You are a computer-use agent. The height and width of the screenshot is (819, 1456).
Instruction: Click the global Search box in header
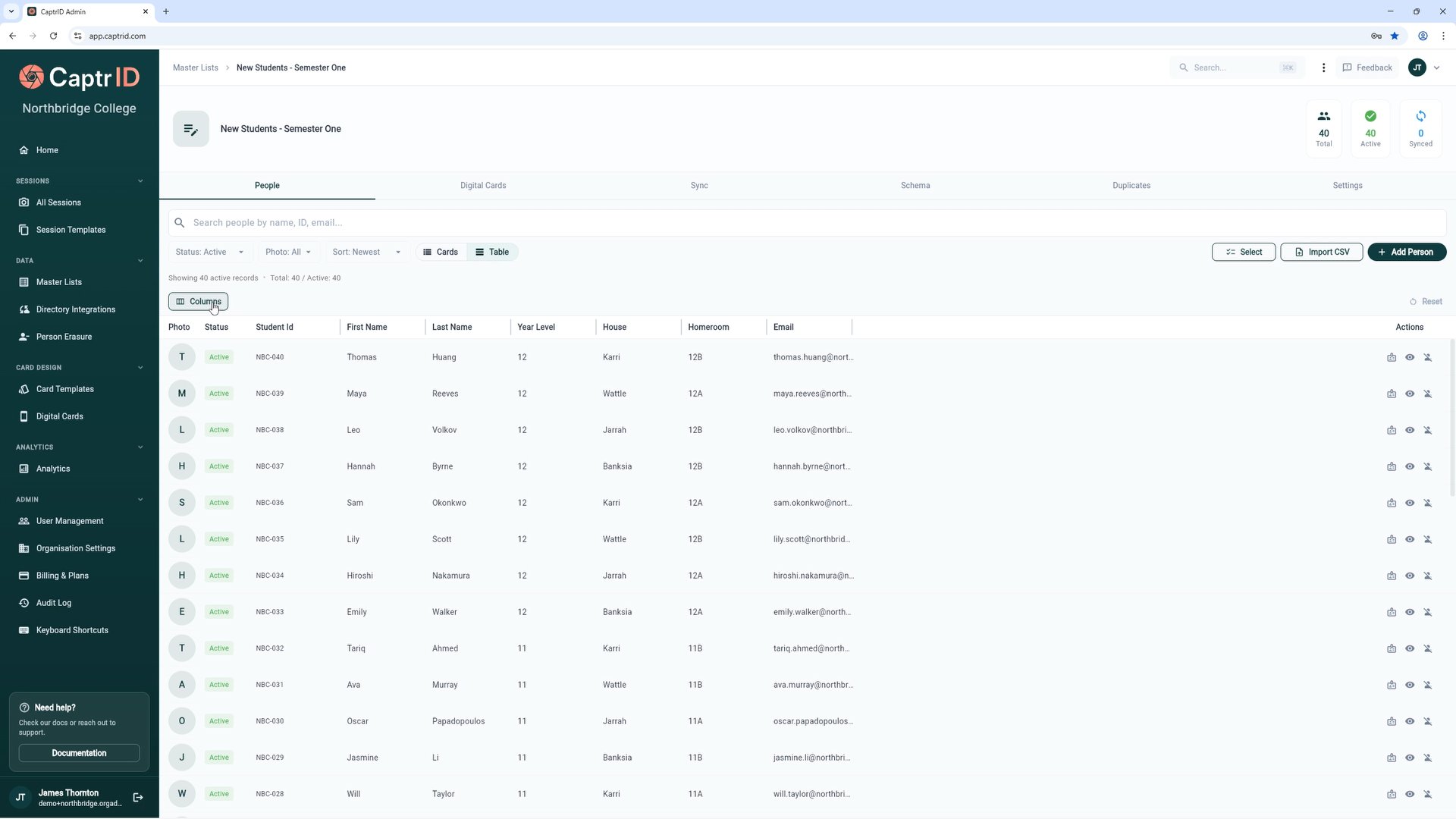pos(1238,67)
